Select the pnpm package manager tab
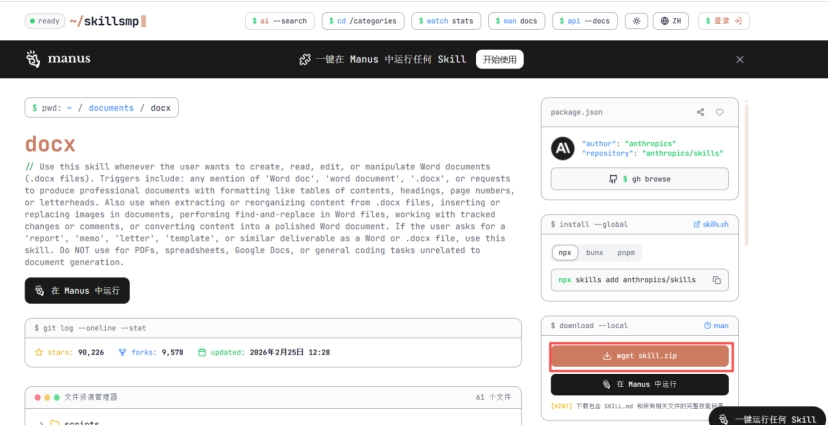 (626, 253)
